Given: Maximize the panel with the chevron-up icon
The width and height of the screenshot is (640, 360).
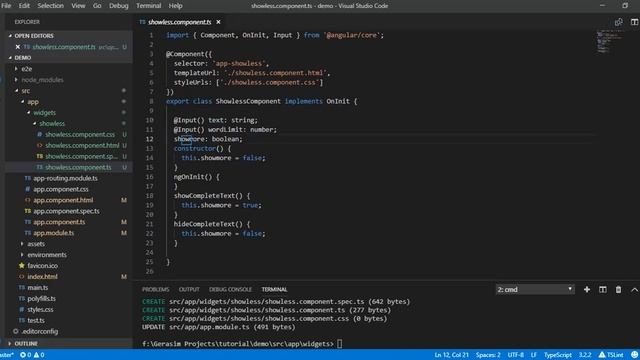Looking at the screenshot, I should pos(634,289).
